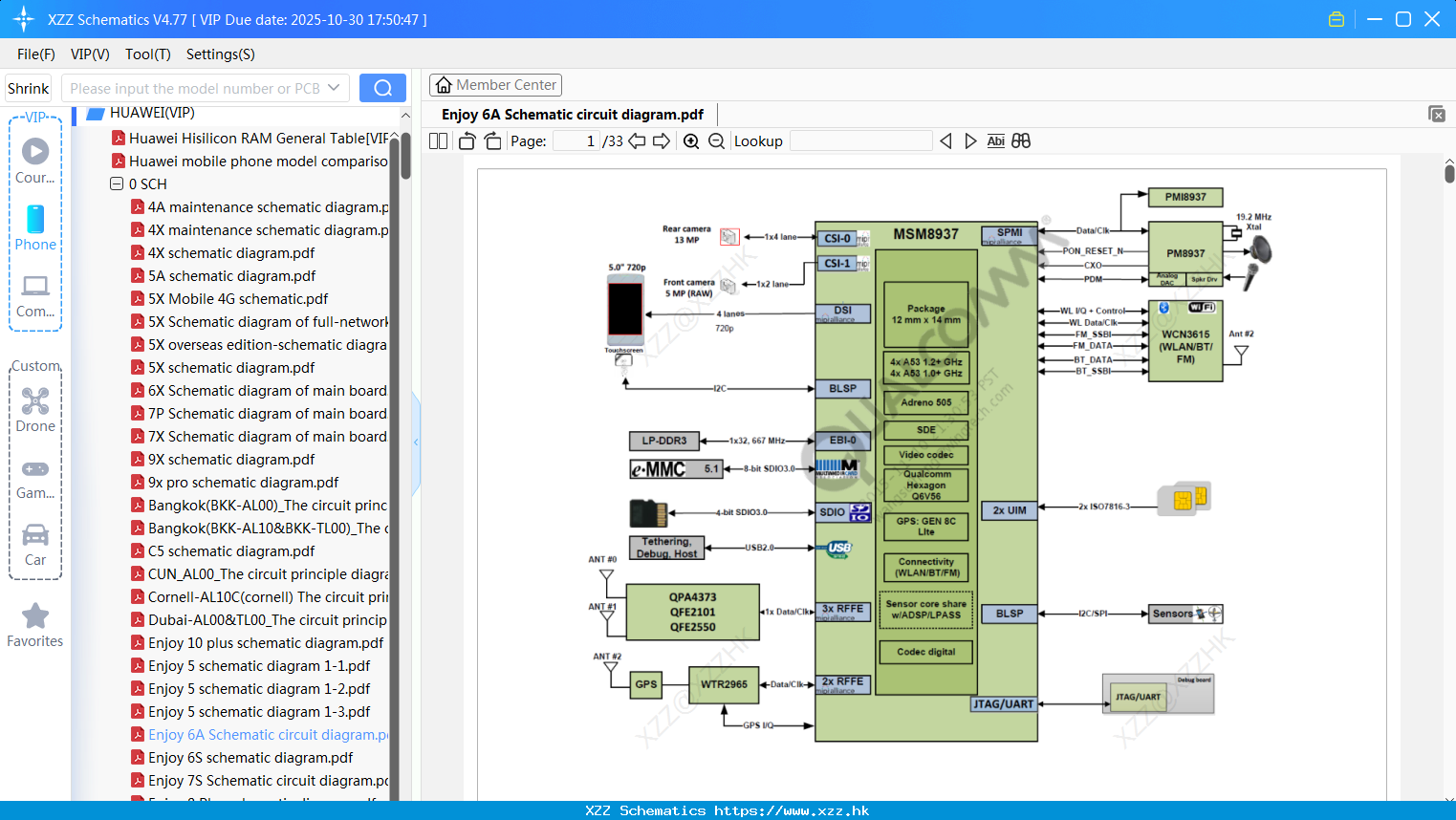Open the Tool(T) menu
This screenshot has width=1456, height=820.
point(148,54)
